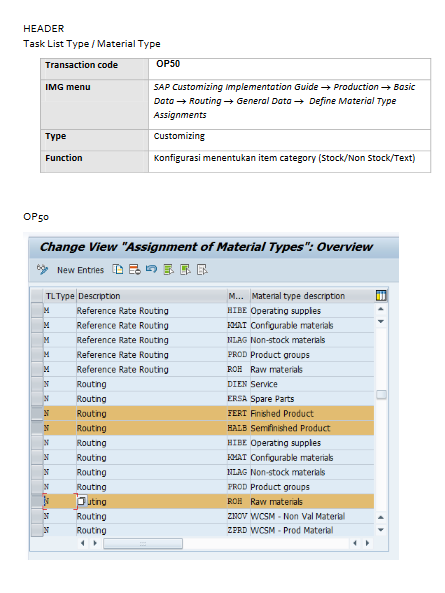
Task: Click lower scroll-up arrow near ZNOV row
Action: tap(381, 517)
